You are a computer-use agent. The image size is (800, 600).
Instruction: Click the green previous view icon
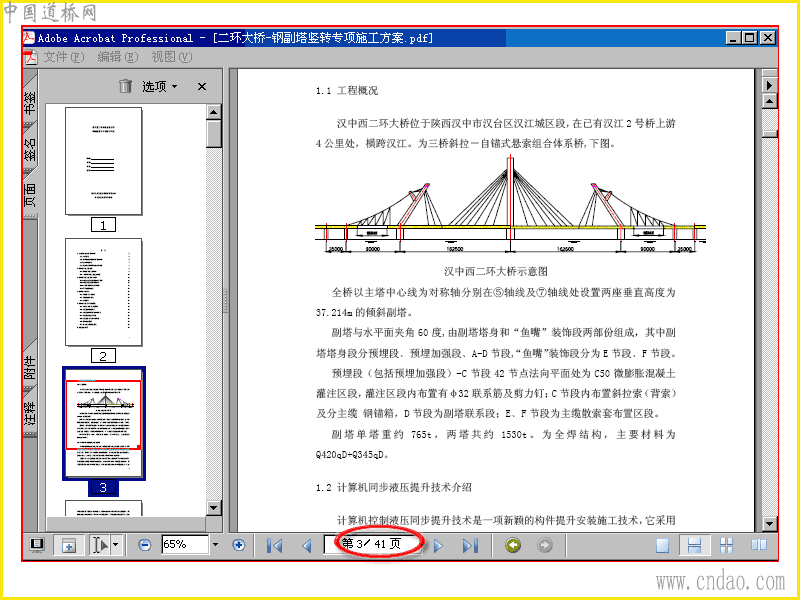[x=513, y=545]
